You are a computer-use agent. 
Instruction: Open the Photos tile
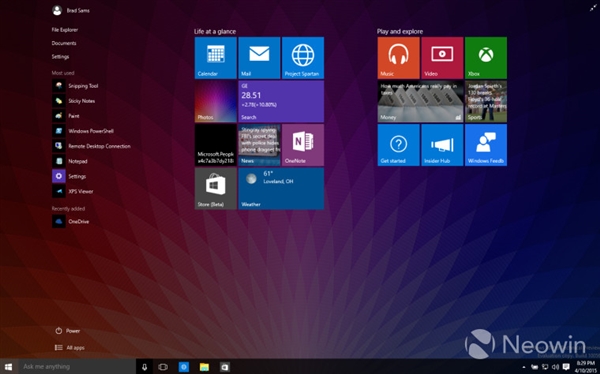point(215,101)
